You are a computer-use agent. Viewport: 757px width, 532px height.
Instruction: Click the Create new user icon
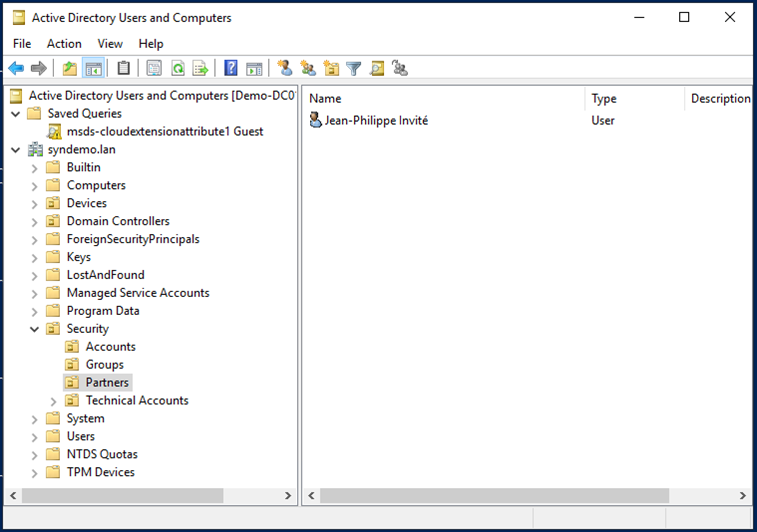pos(285,68)
